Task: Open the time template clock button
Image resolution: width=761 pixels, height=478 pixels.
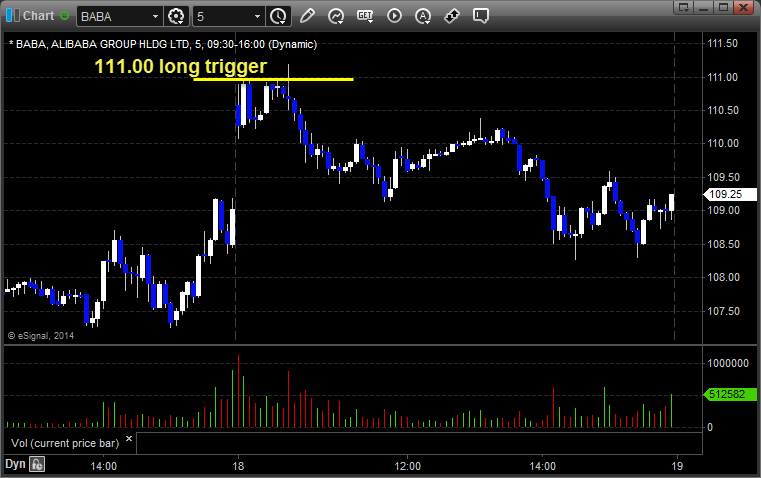Action: coord(278,16)
